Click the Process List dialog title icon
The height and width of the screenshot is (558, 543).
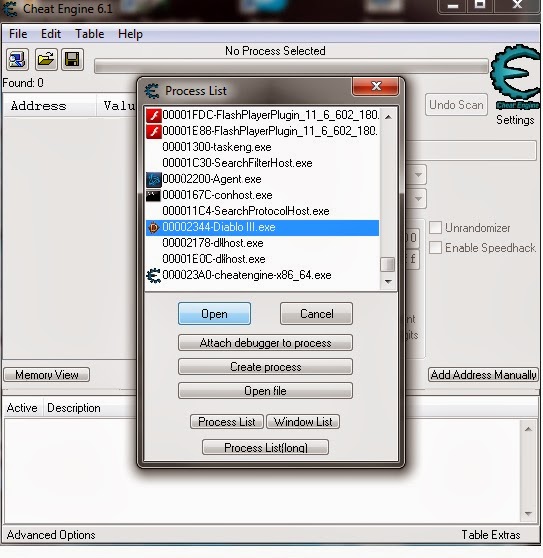[152, 91]
